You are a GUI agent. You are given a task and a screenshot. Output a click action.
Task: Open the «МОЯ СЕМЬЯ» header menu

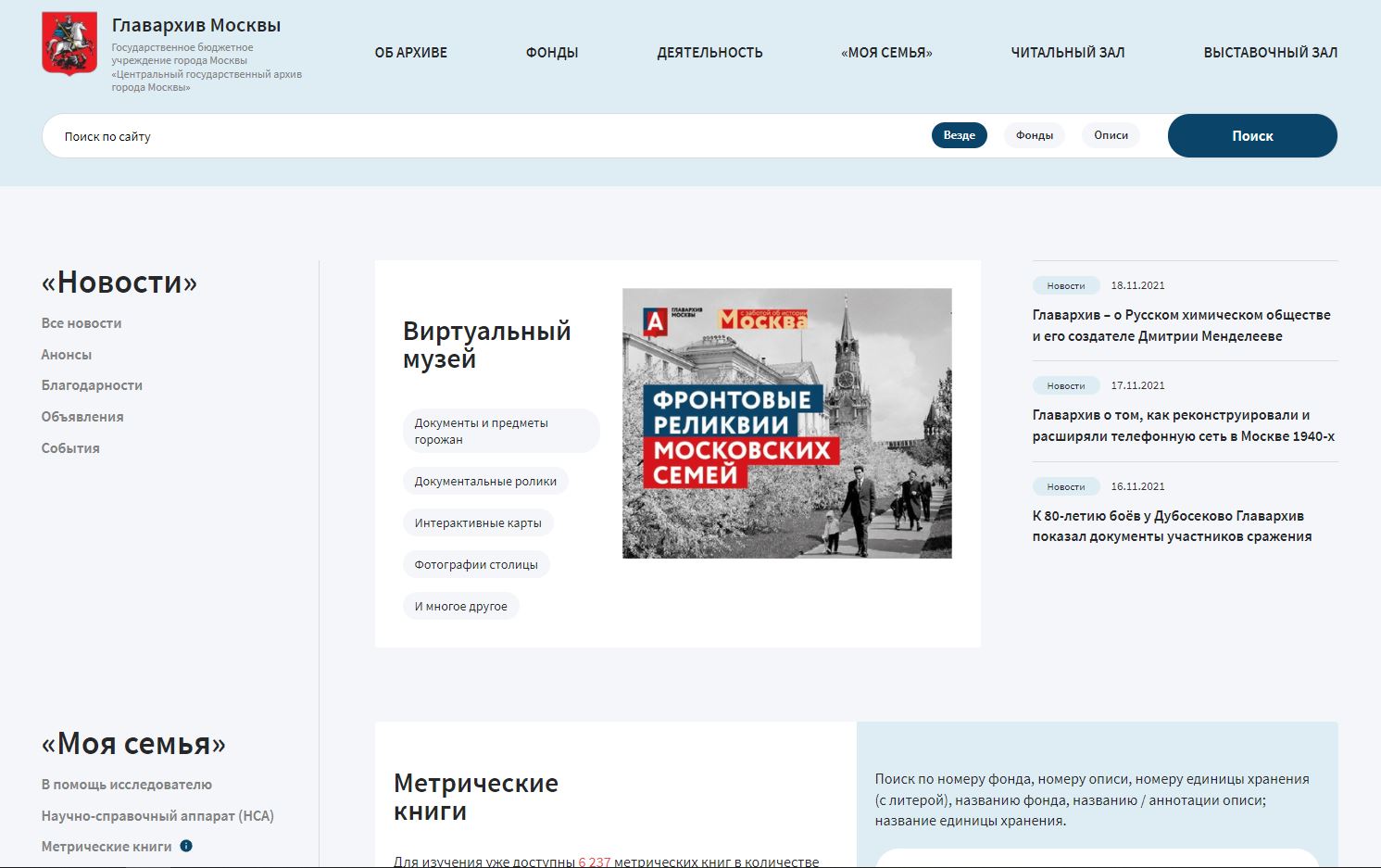pos(886,53)
